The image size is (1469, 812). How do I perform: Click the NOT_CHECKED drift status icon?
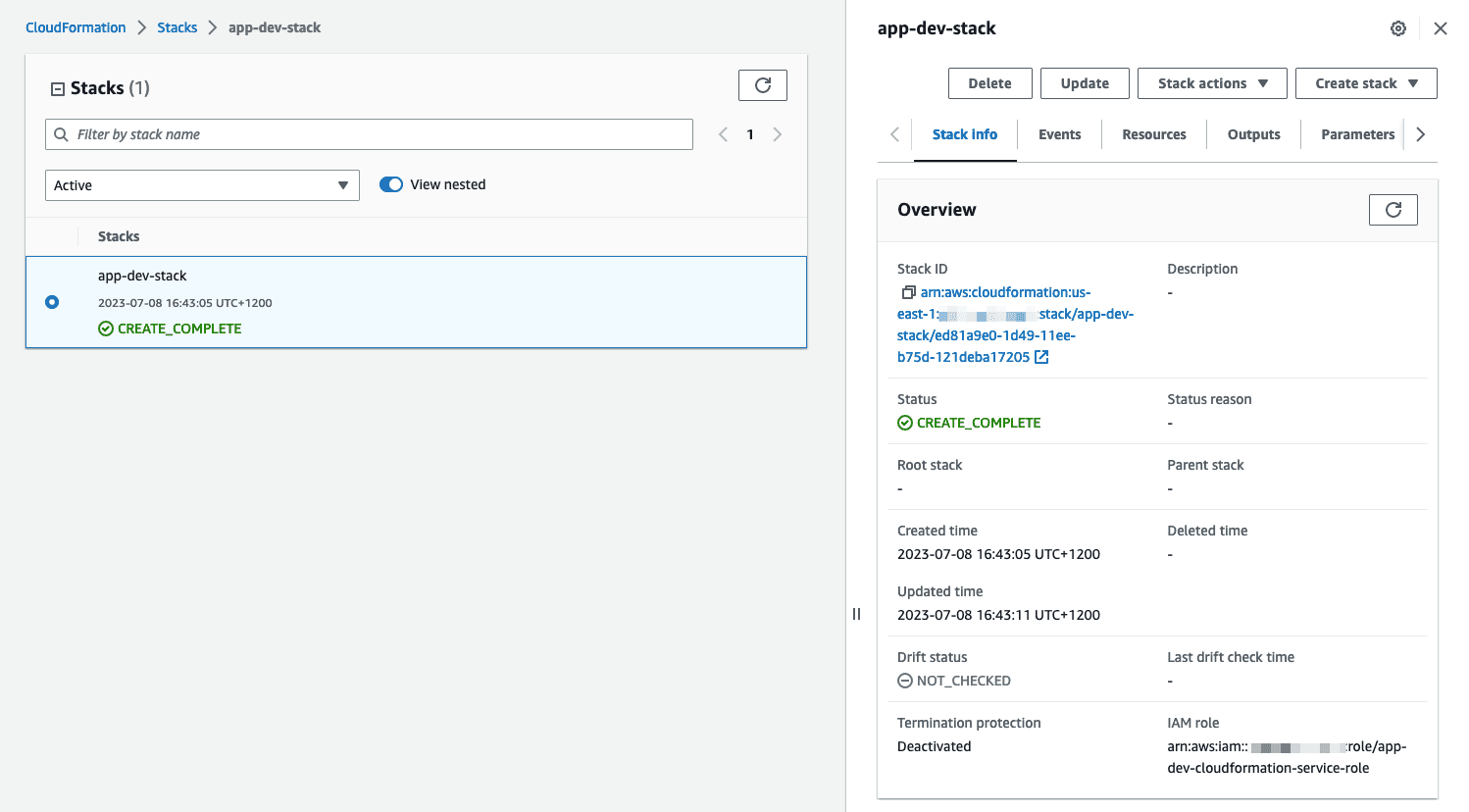905,681
